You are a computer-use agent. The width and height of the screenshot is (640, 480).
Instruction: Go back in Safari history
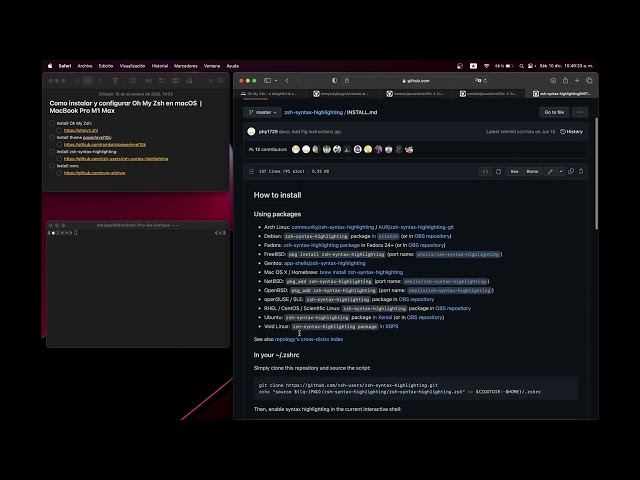[287, 80]
